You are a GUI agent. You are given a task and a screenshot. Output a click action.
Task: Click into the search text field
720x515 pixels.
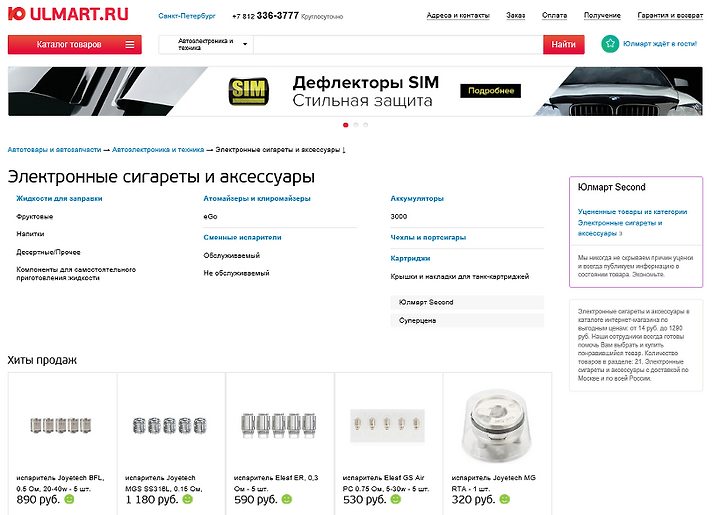pyautogui.click(x=398, y=45)
